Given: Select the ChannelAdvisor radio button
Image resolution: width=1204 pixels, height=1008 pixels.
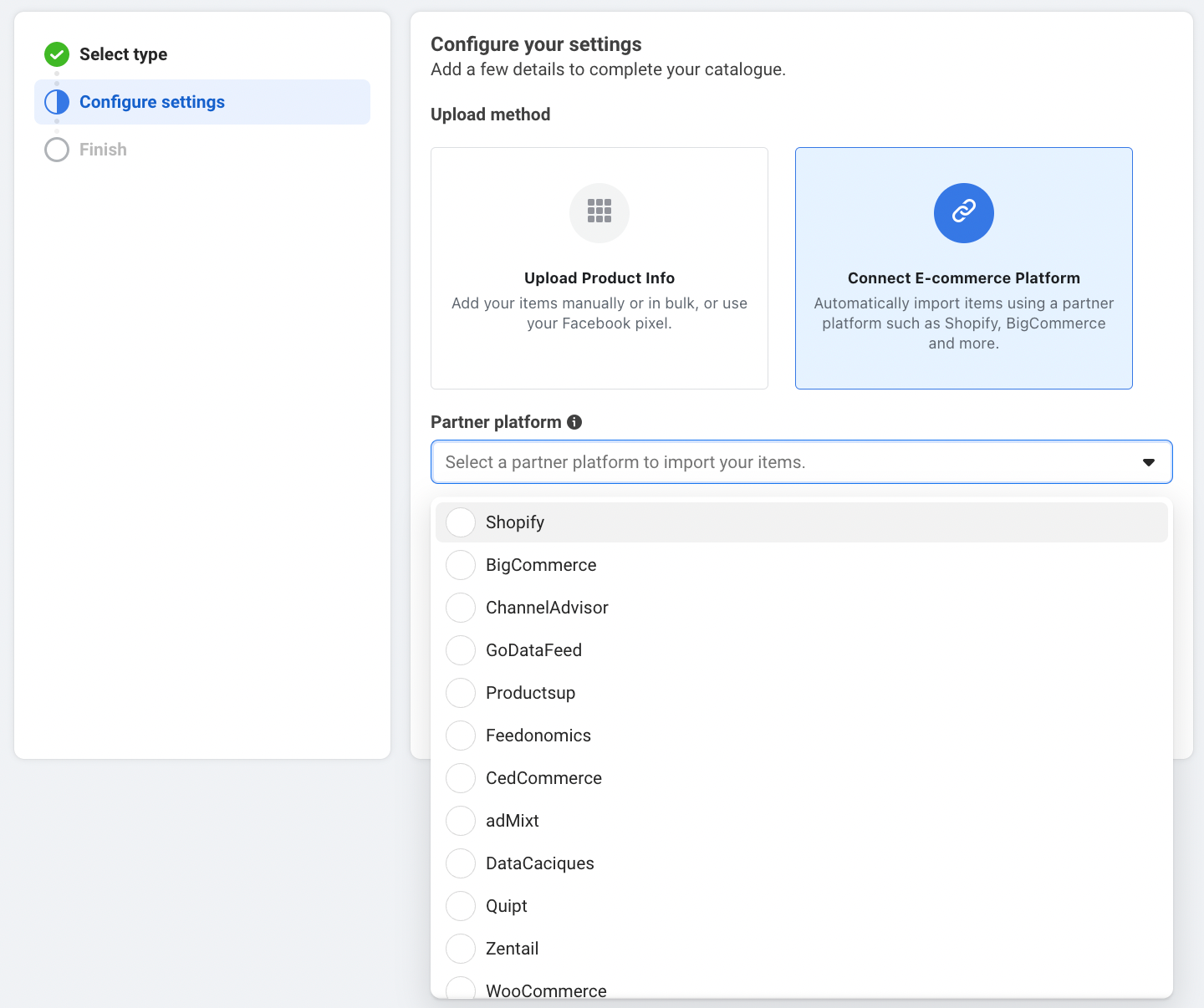Looking at the screenshot, I should 461,608.
